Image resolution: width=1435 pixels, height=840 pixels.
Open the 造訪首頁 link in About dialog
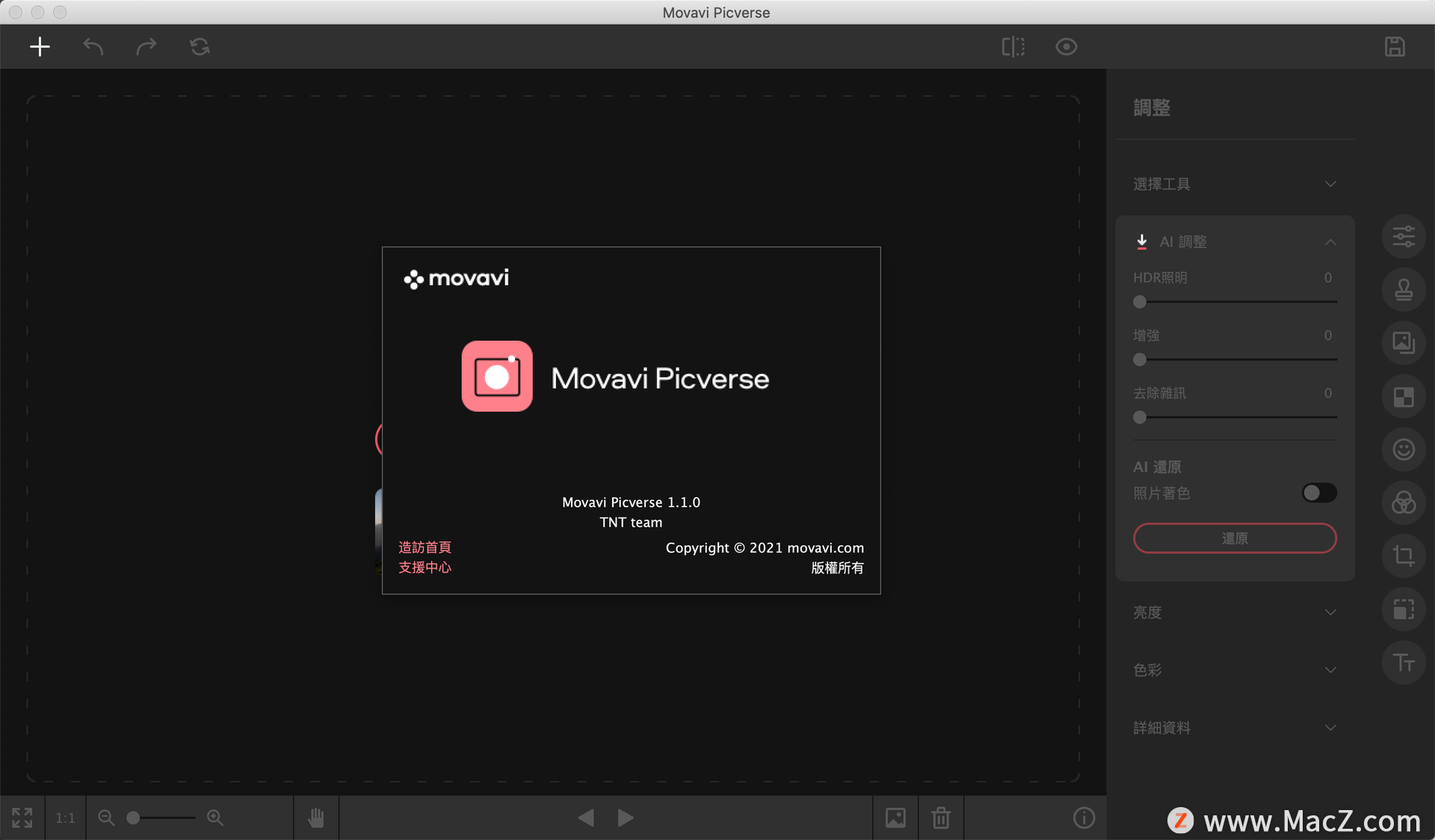click(425, 547)
